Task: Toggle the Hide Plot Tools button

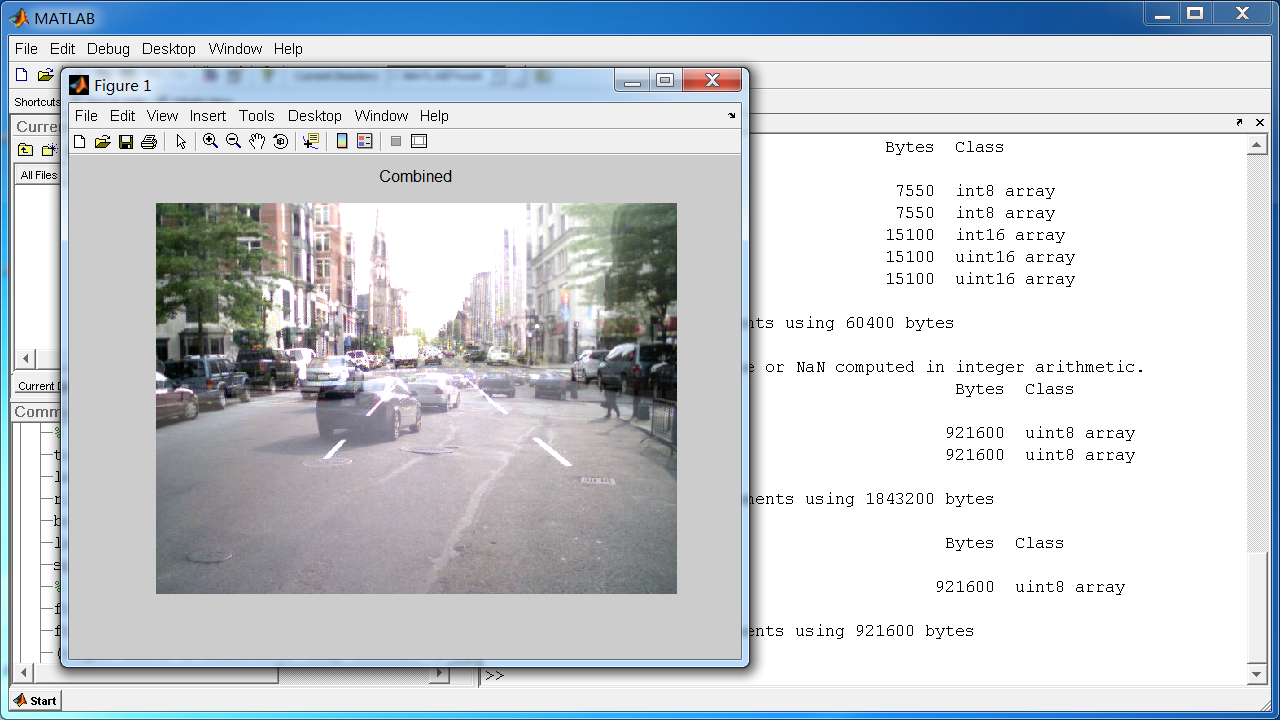Action: pyautogui.click(x=396, y=141)
